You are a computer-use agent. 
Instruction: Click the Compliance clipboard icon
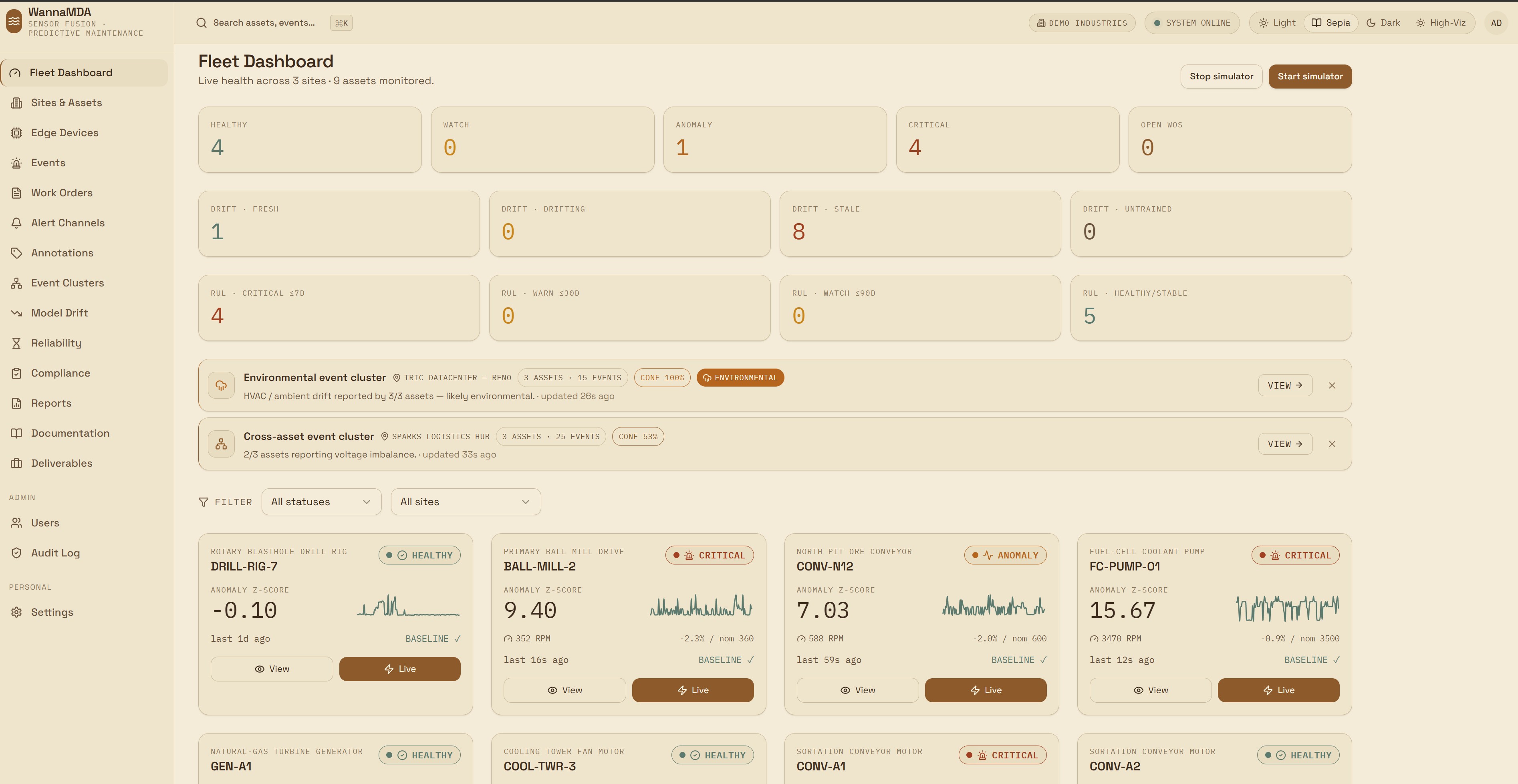pos(16,373)
